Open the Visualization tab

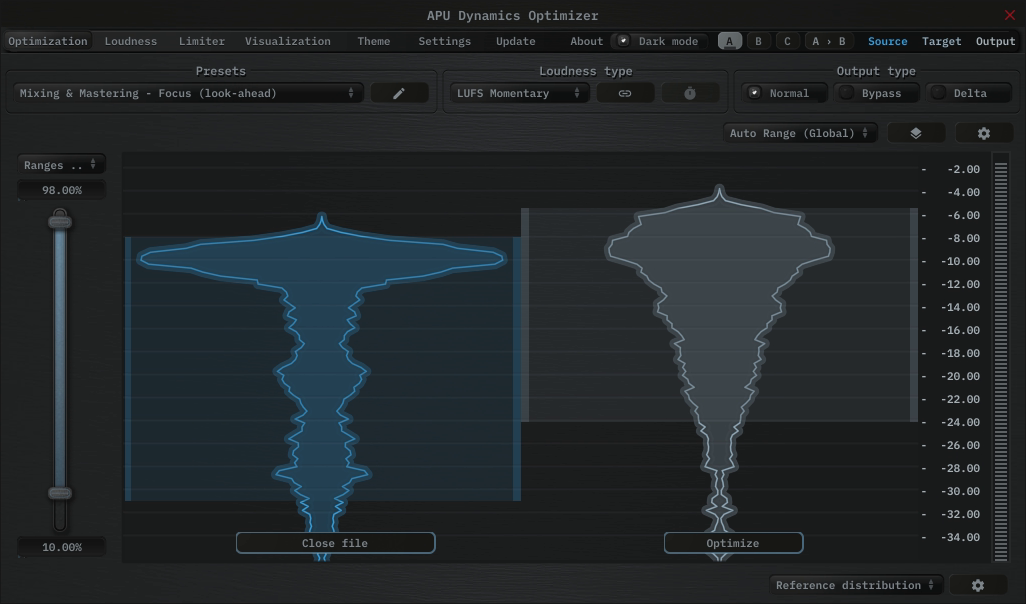click(x=287, y=41)
